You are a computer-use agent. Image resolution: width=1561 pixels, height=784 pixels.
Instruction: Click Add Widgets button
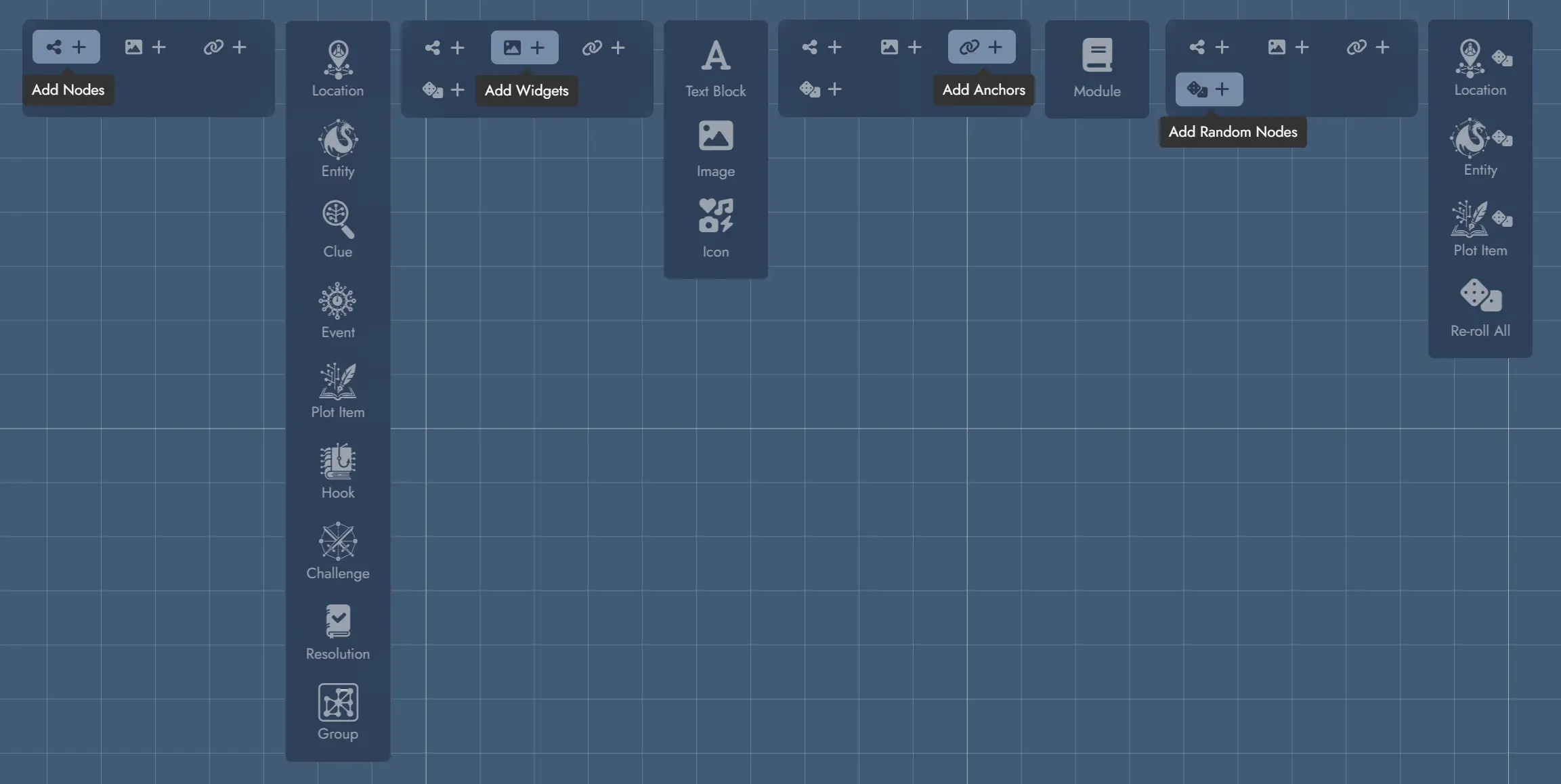pos(524,46)
